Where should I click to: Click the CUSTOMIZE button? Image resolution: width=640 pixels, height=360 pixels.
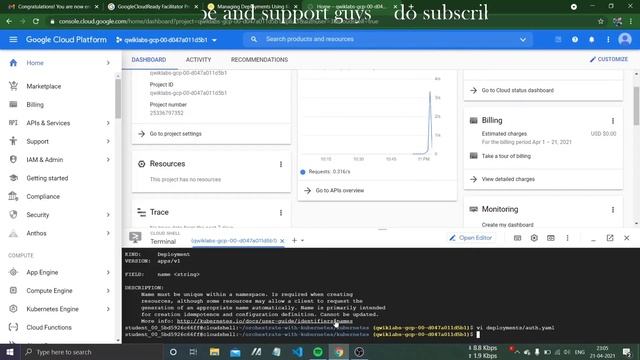(609, 59)
